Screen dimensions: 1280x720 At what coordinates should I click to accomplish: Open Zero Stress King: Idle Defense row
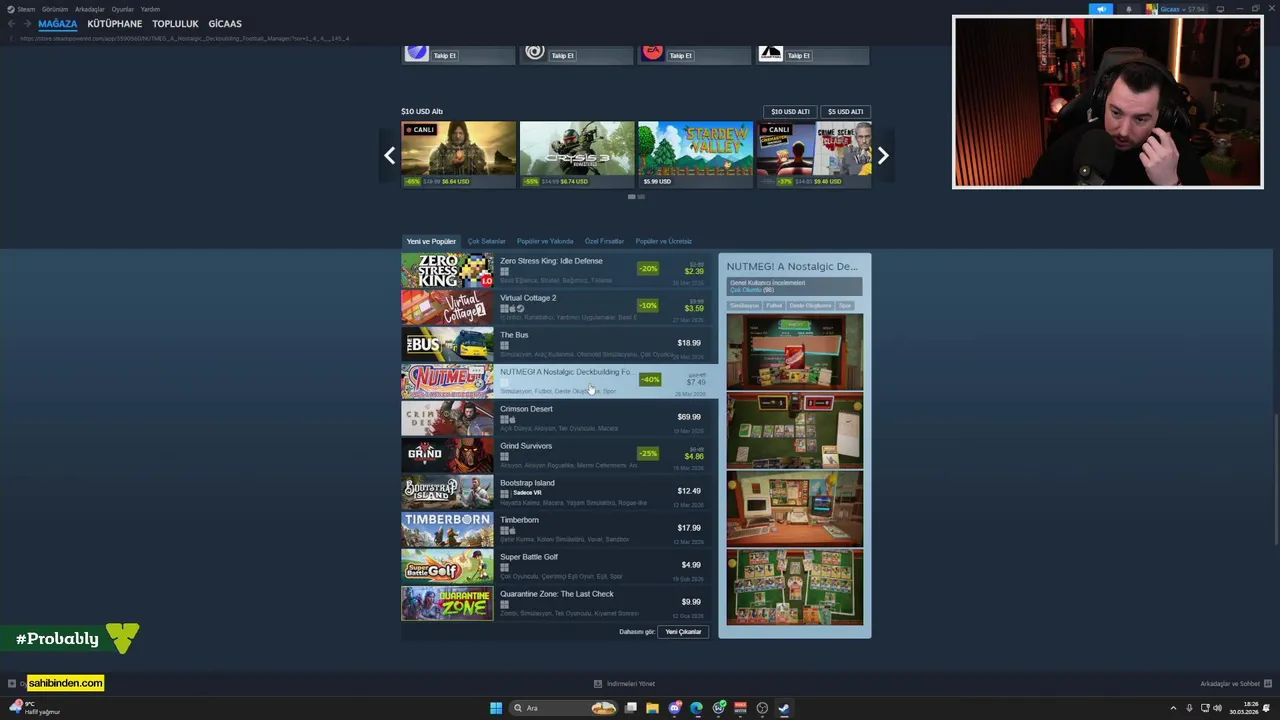tap(555, 270)
